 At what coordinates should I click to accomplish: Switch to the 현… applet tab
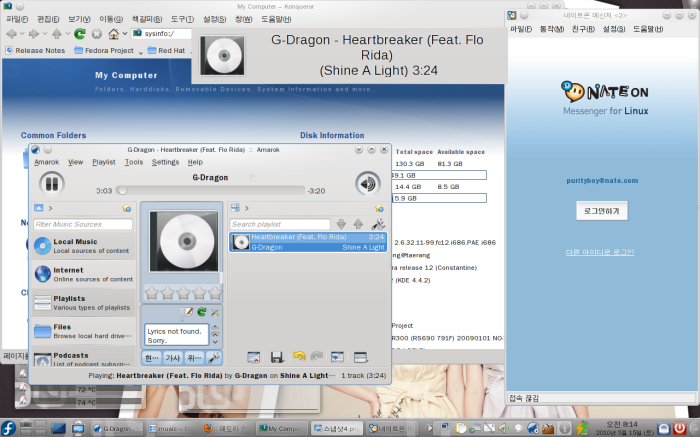(152, 358)
